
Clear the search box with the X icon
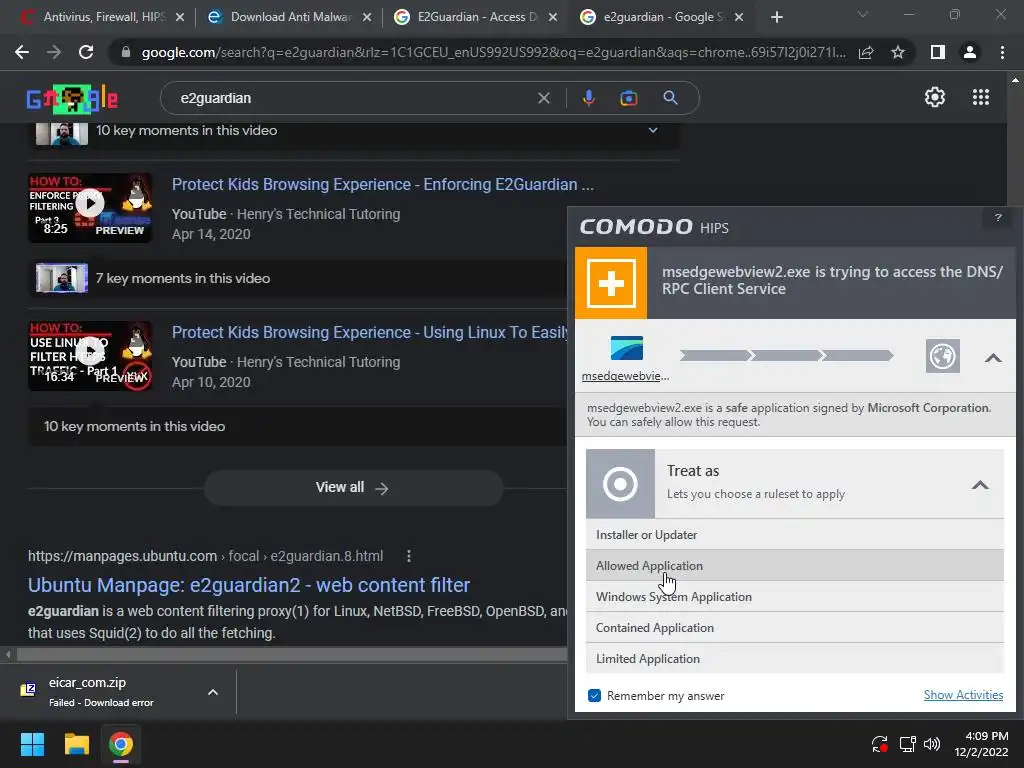pos(543,98)
